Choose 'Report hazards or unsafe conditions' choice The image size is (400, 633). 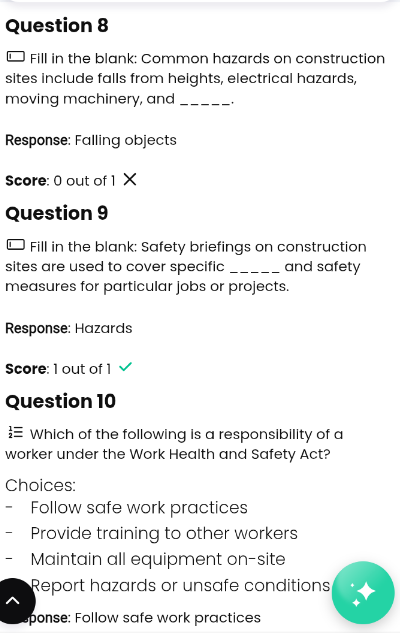(180, 585)
